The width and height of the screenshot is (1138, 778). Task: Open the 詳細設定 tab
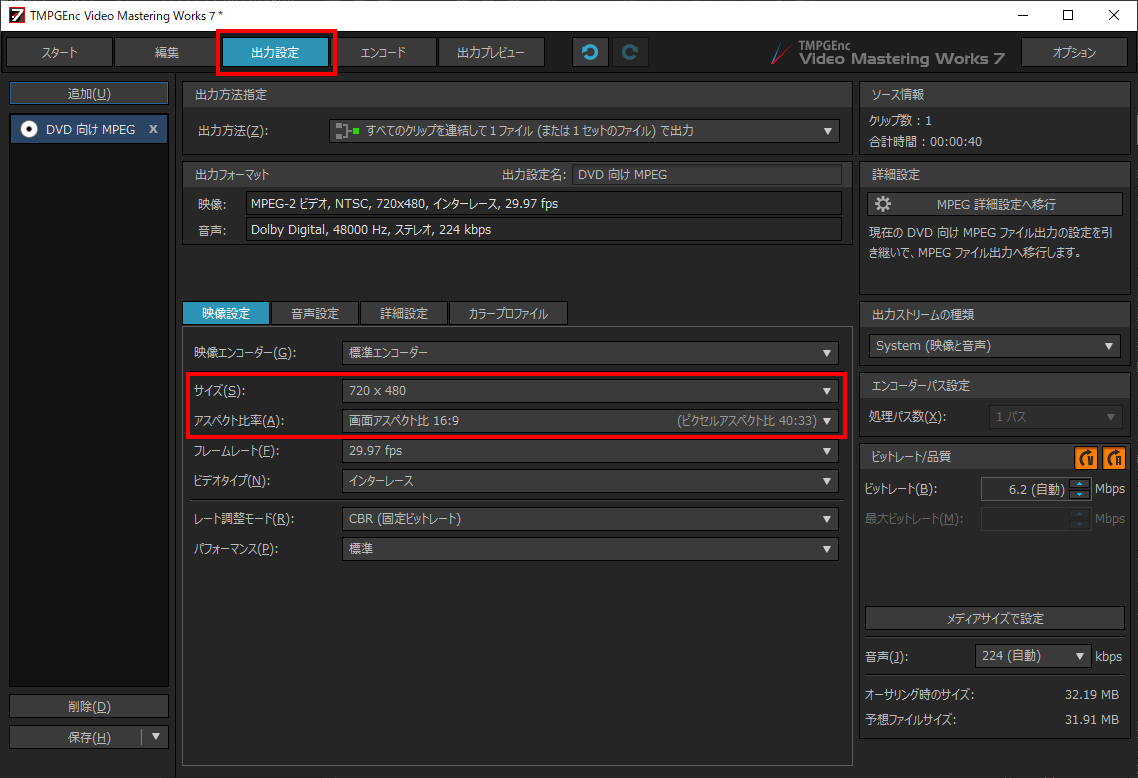(x=404, y=314)
